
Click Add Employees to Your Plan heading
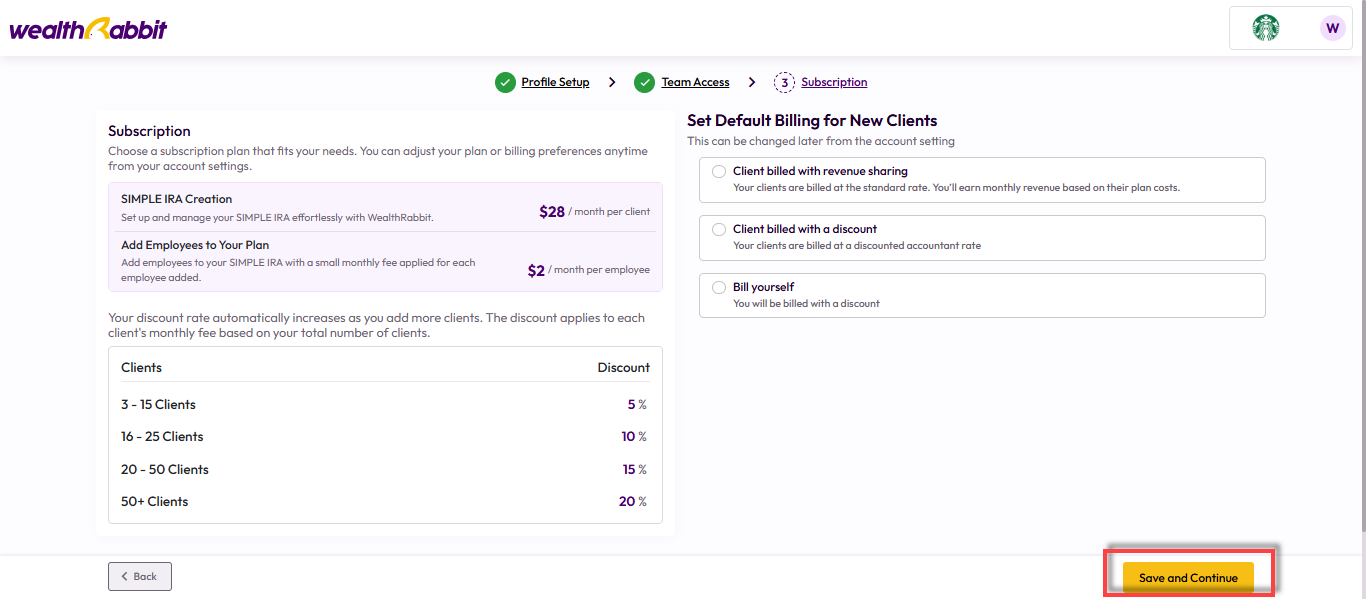(195, 245)
